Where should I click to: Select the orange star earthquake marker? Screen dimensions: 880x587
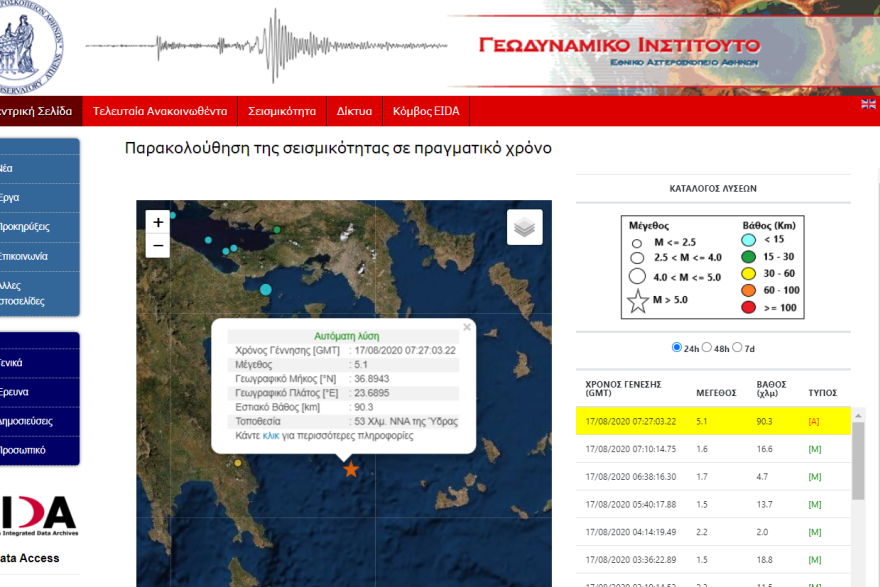(x=351, y=466)
